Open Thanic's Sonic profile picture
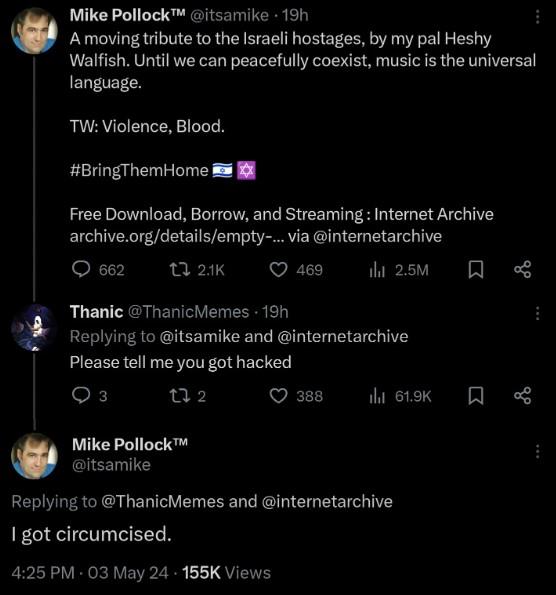 click(x=34, y=327)
